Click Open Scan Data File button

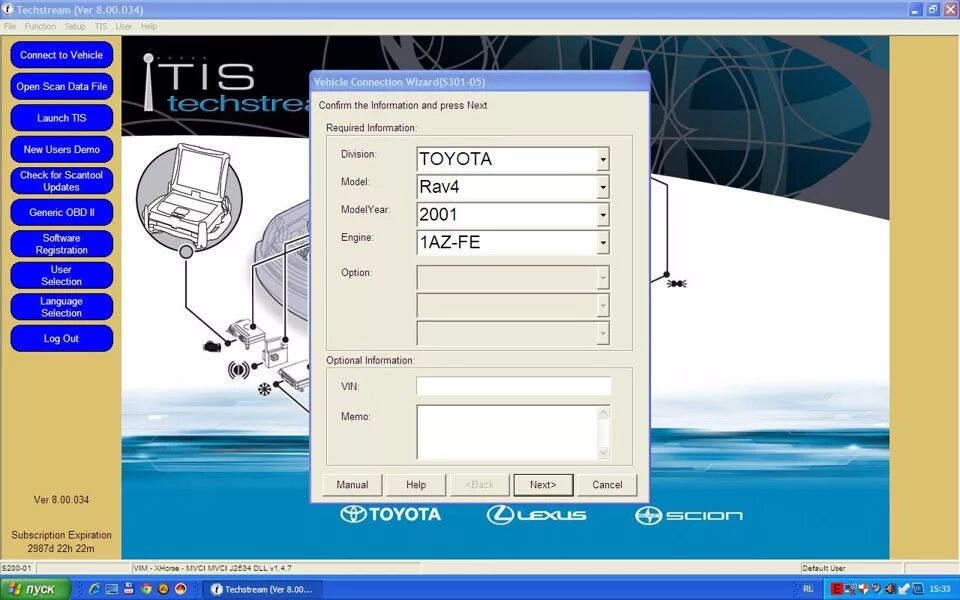pyautogui.click(x=61, y=86)
